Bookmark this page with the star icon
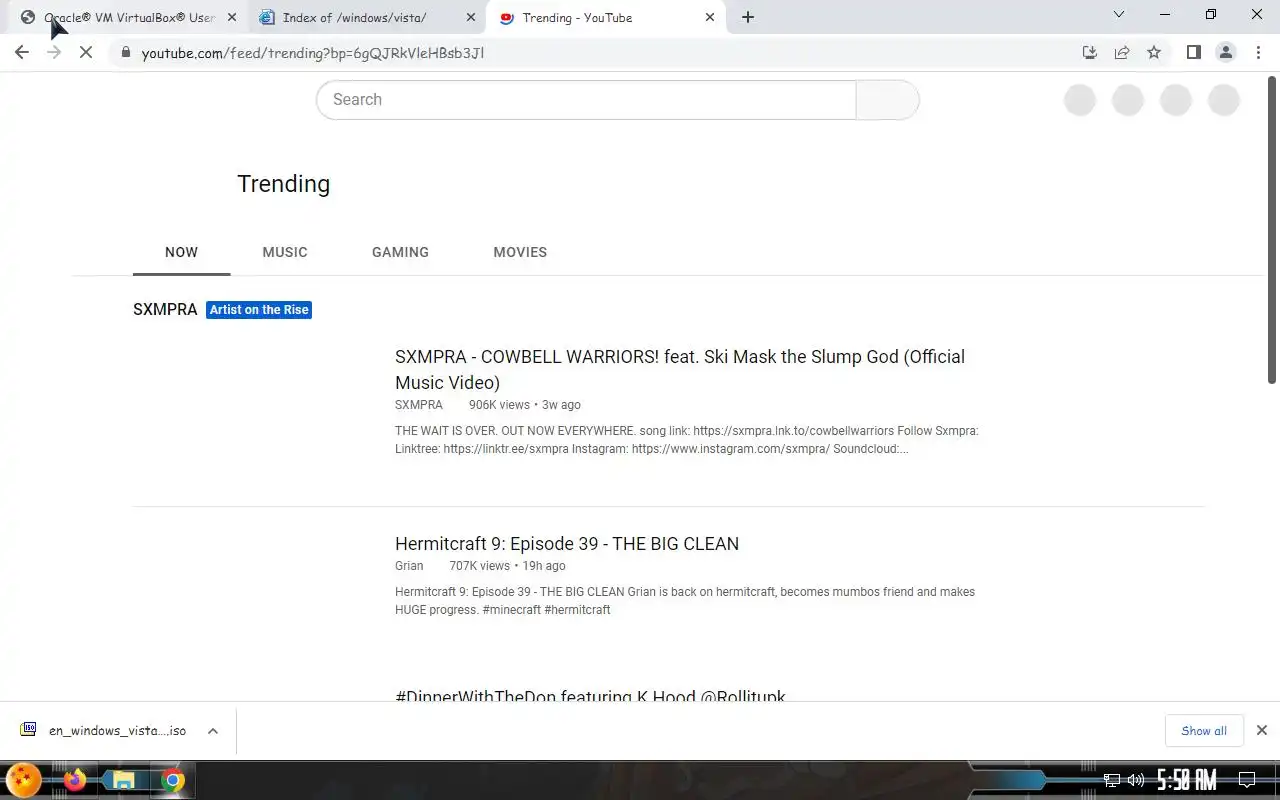The image size is (1280, 800). point(1154,52)
